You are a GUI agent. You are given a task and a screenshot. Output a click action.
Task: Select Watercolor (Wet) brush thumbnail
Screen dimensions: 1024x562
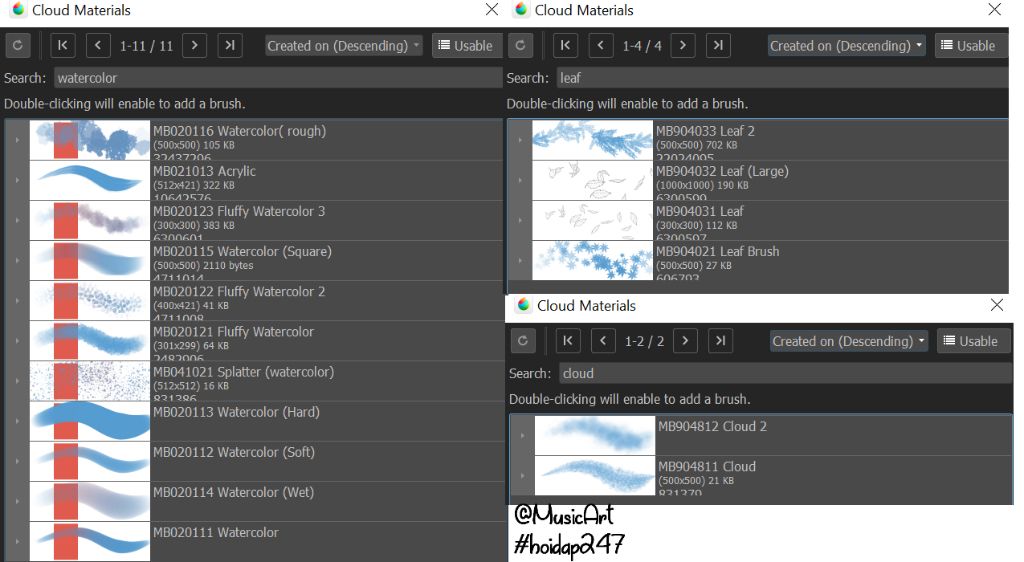[x=89, y=501]
